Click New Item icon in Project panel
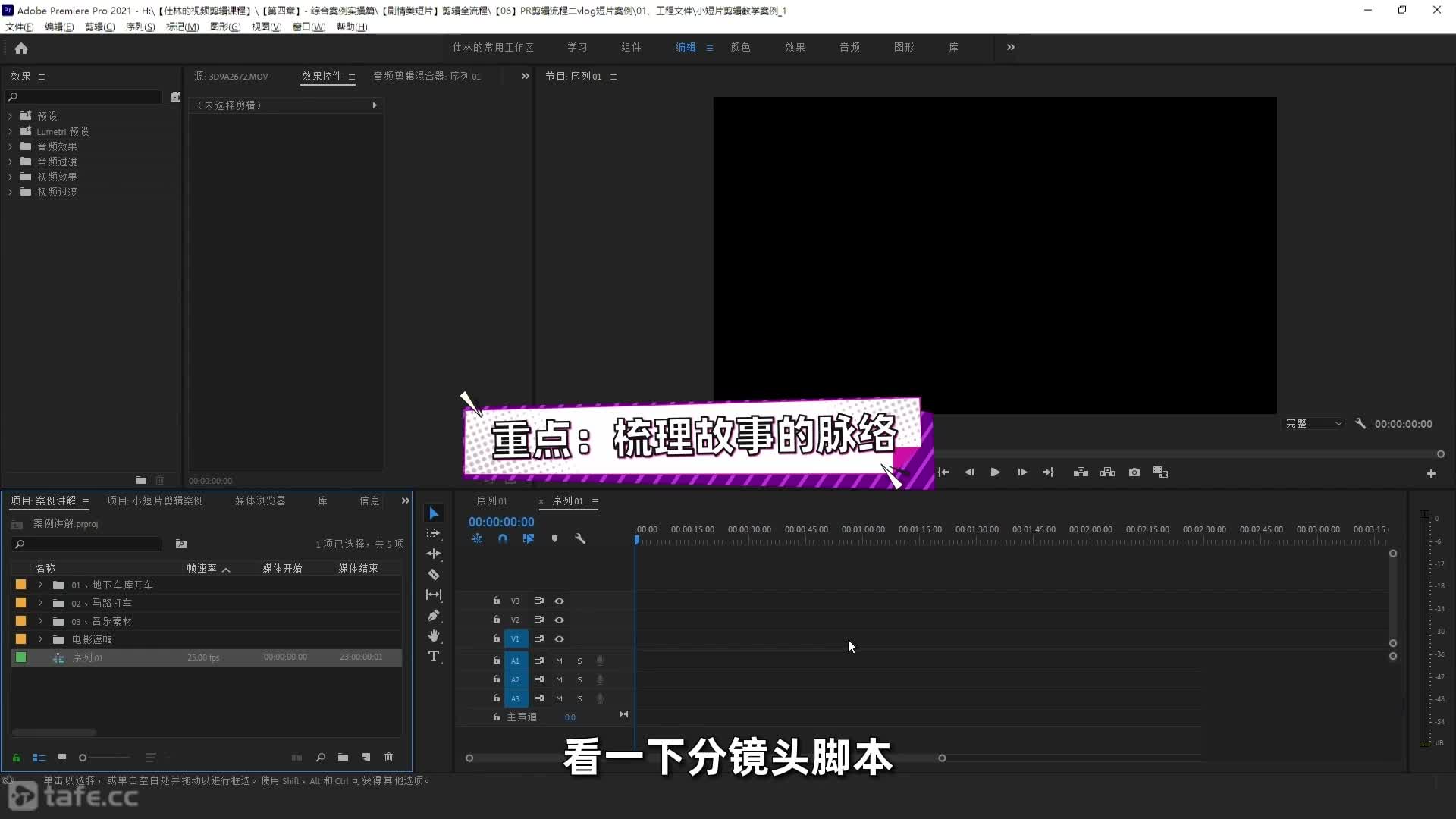 (366, 757)
